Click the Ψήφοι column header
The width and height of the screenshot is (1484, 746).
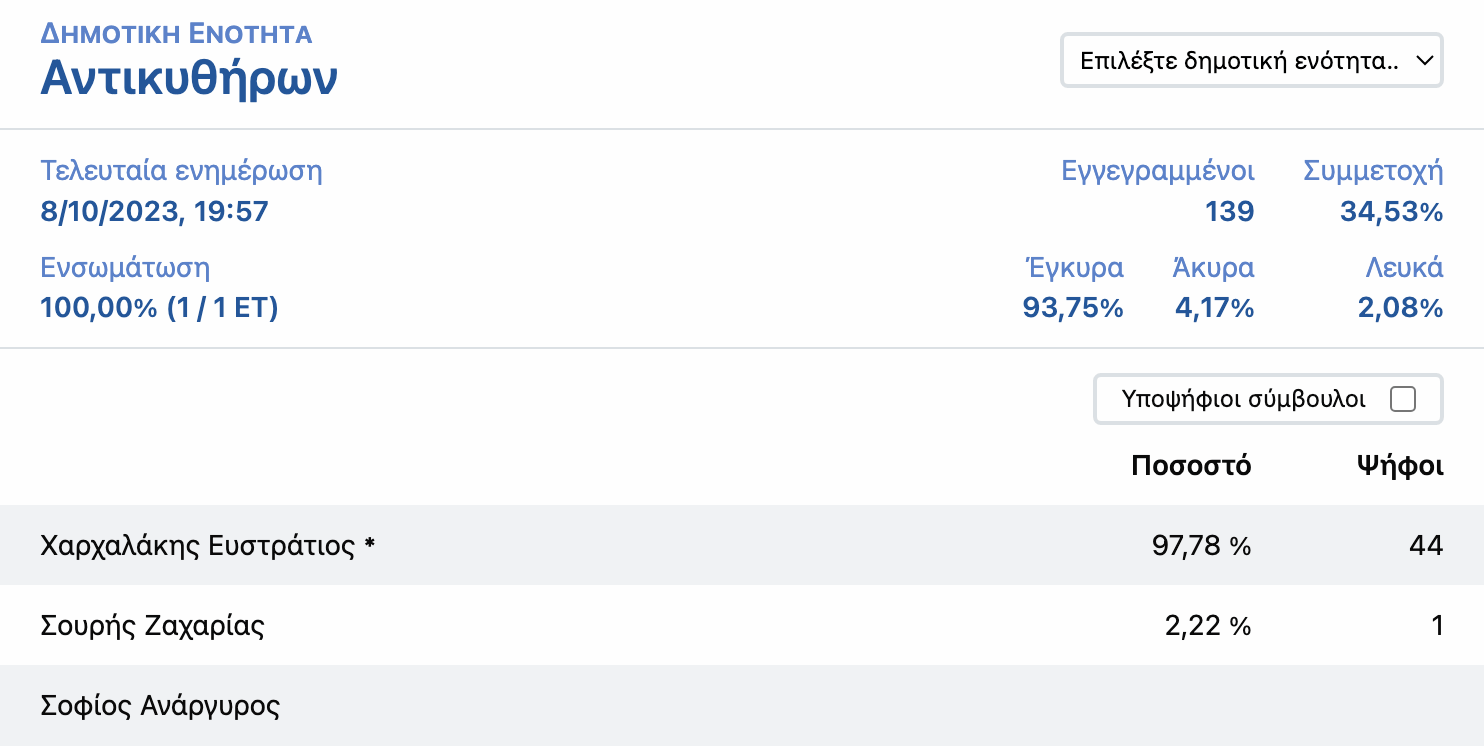1399,466
